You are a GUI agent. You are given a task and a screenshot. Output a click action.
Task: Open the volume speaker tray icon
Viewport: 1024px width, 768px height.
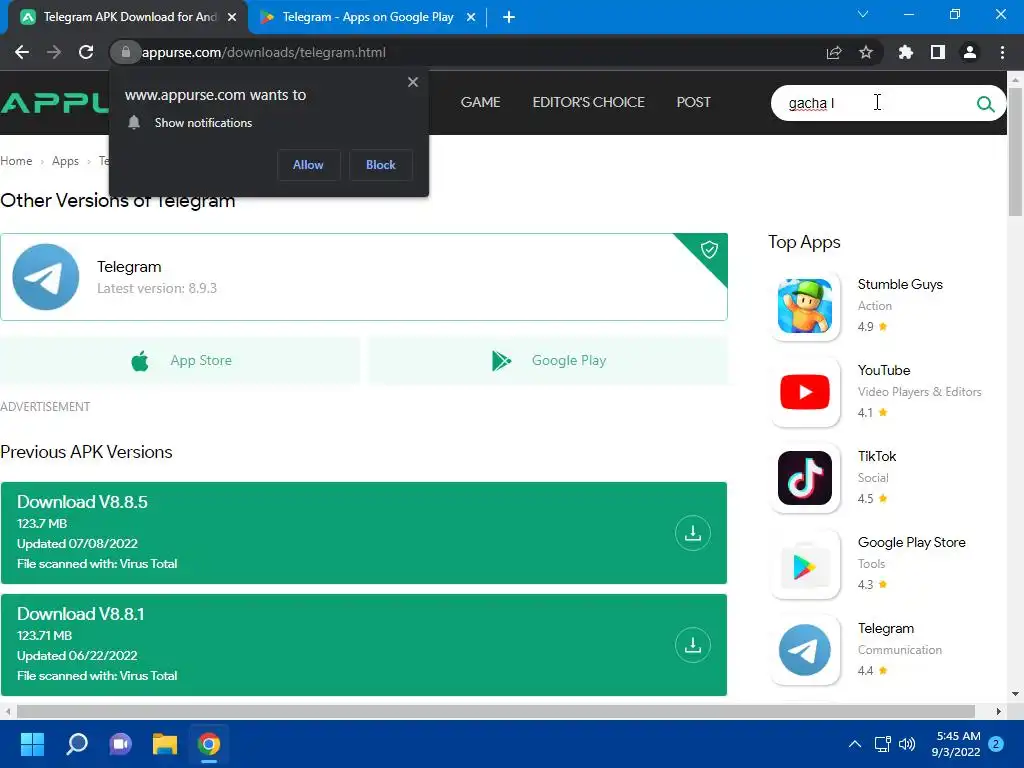coord(907,744)
